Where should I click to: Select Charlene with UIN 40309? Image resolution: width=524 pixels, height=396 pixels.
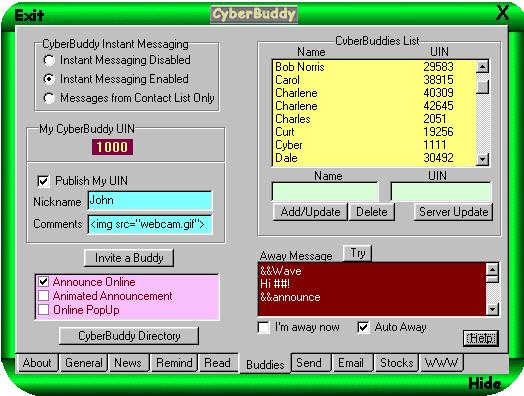click(374, 93)
